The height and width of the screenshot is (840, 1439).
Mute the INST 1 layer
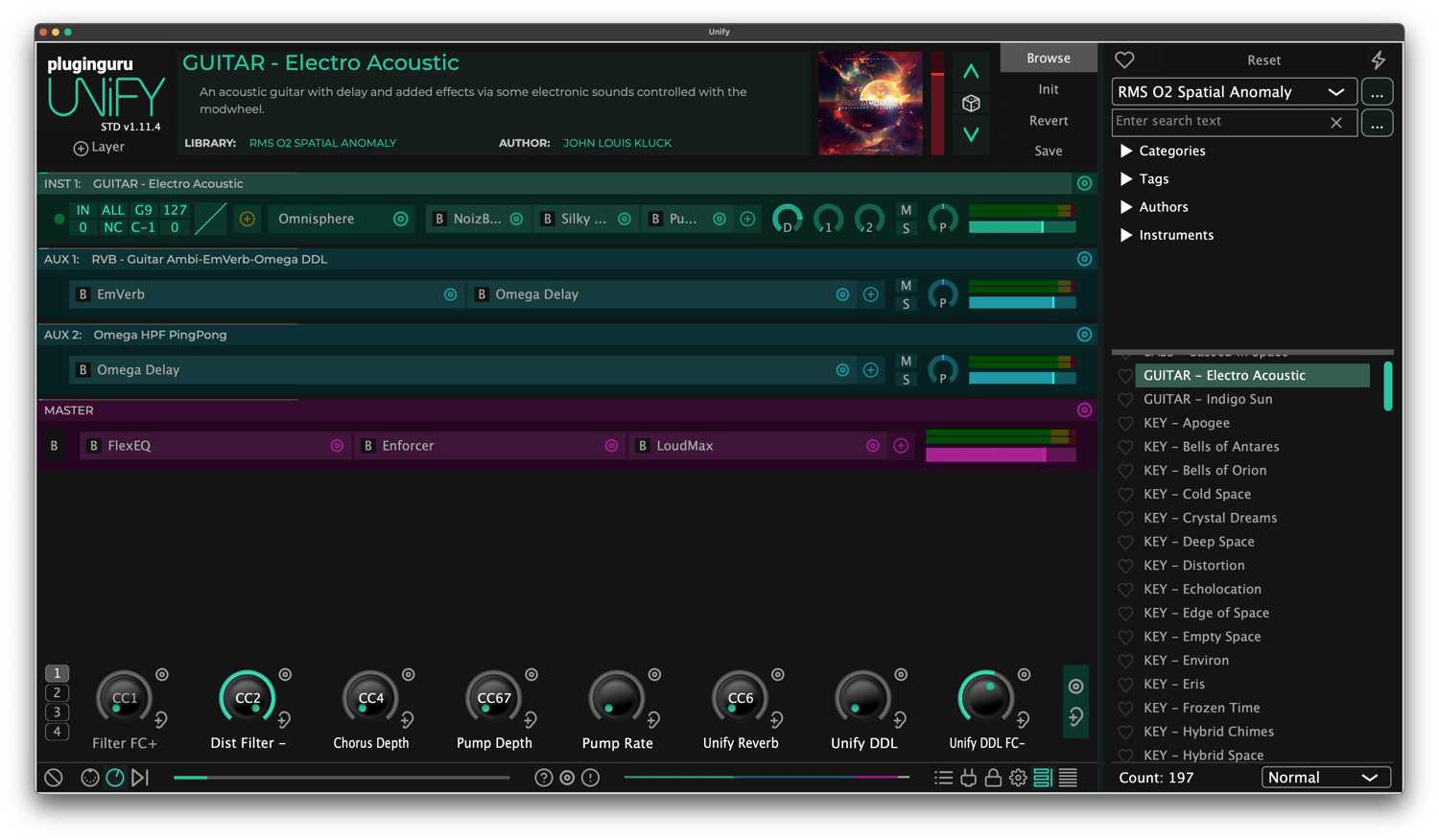click(x=906, y=210)
